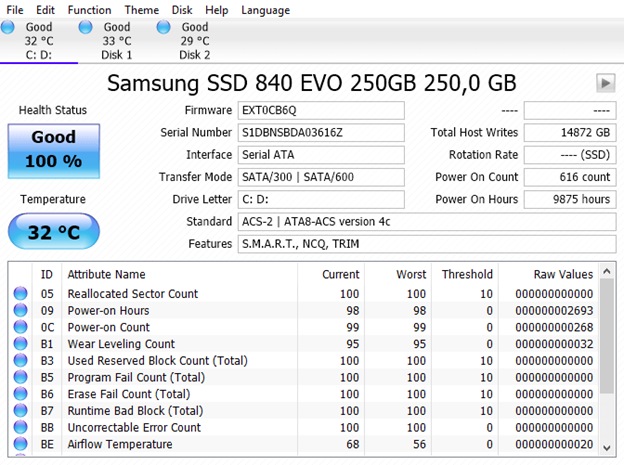Click status orb for Wear Leveling Count

[x=20, y=344]
